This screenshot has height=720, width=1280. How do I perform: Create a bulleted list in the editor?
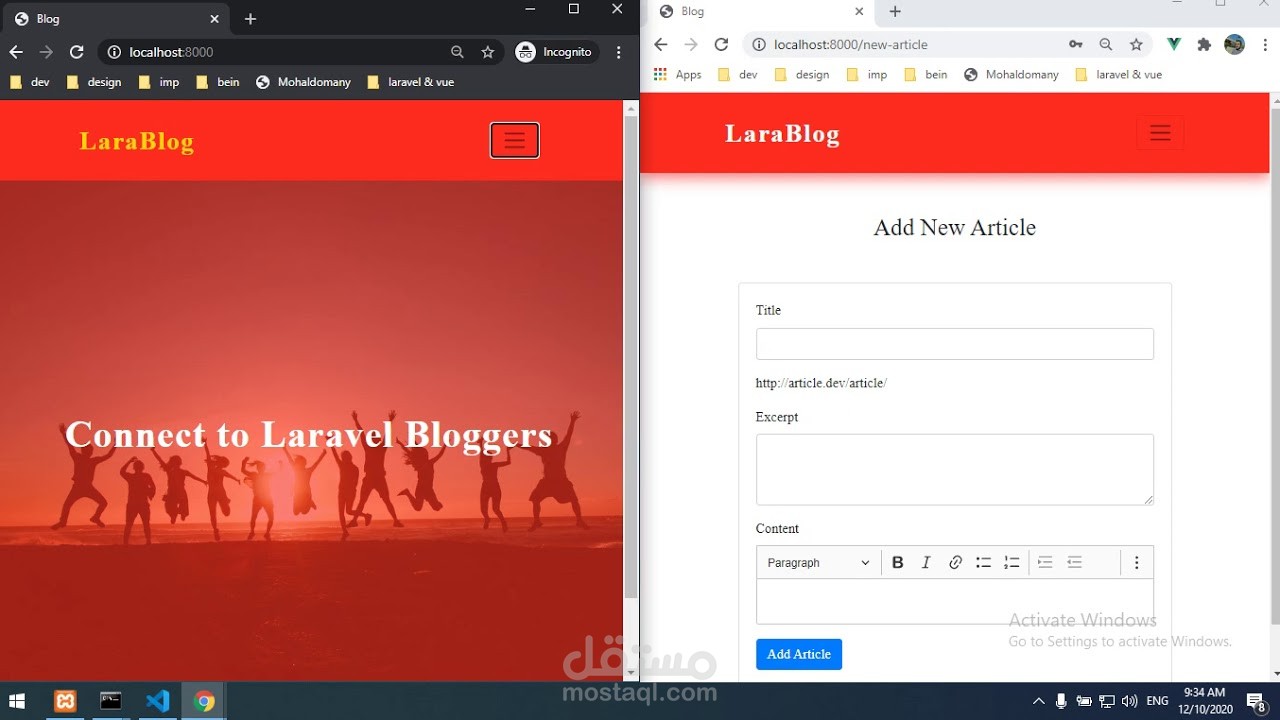(x=983, y=562)
